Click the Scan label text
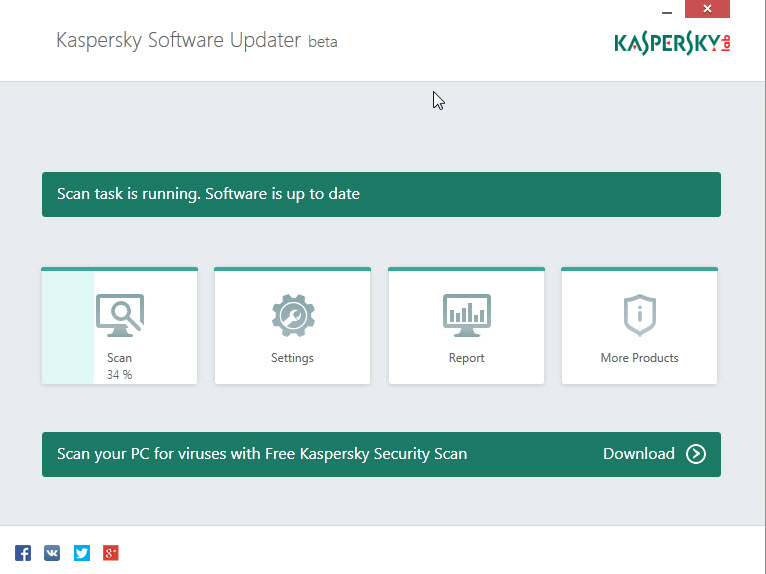 pos(120,358)
